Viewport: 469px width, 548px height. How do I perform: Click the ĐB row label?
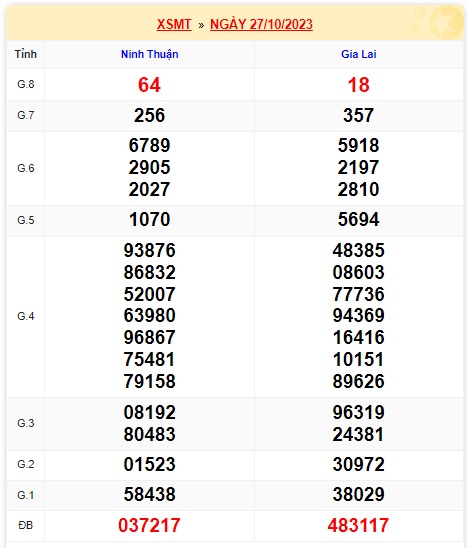tap(26, 525)
